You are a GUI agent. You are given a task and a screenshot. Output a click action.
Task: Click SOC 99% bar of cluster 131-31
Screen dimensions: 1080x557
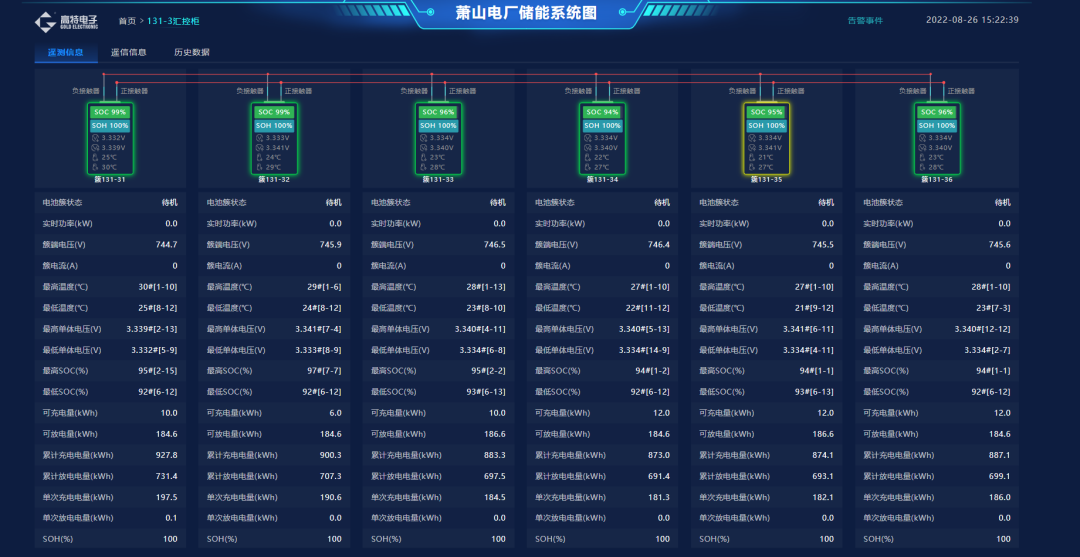pos(110,112)
